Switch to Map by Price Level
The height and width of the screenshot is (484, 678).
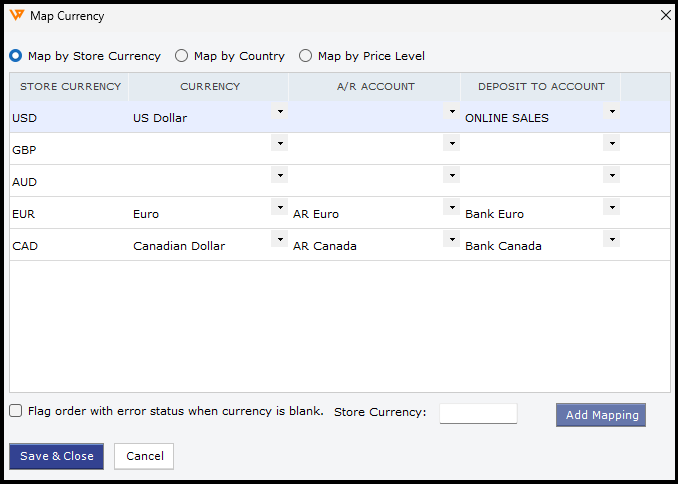(x=306, y=56)
